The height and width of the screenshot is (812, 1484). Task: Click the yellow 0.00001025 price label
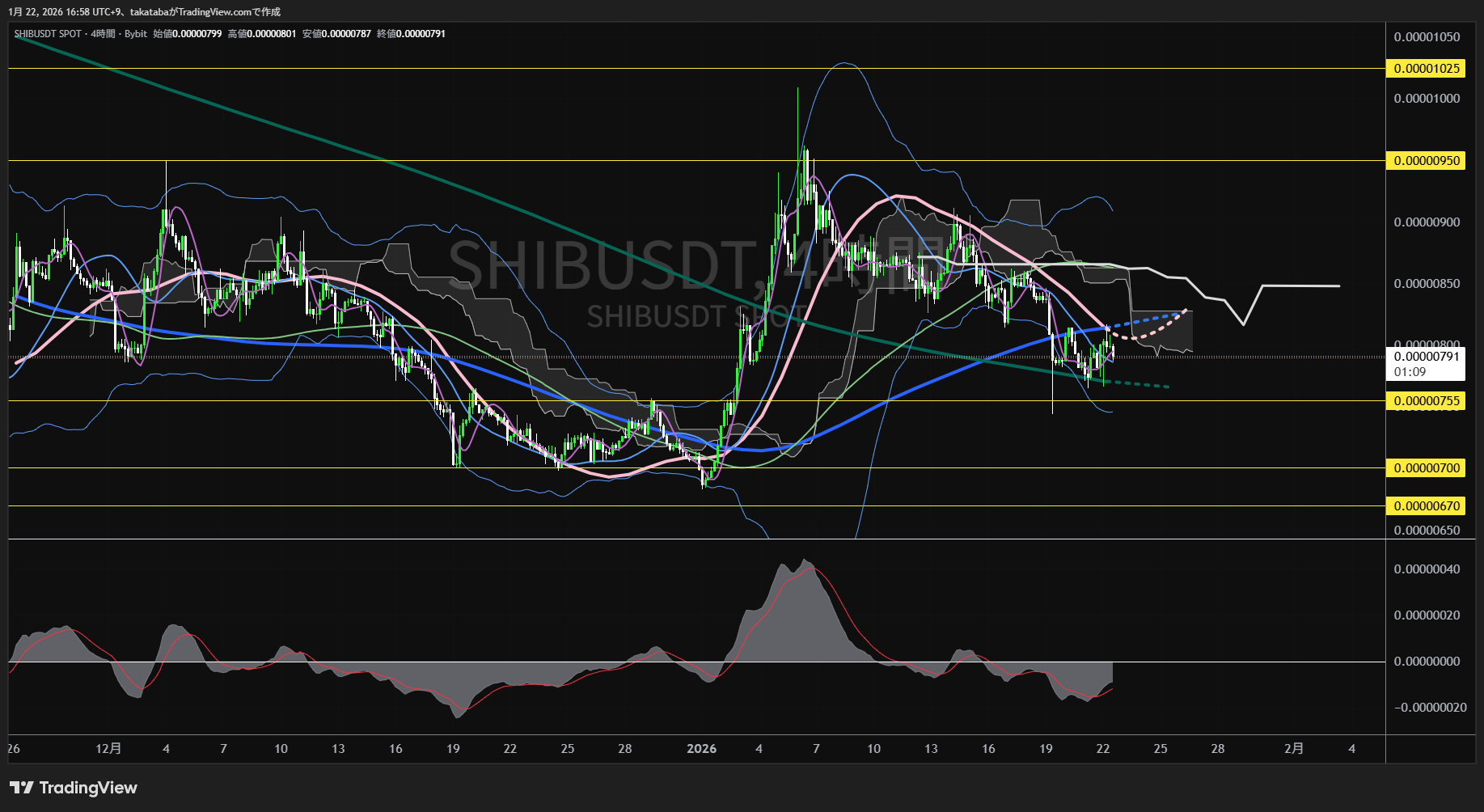[1426, 69]
